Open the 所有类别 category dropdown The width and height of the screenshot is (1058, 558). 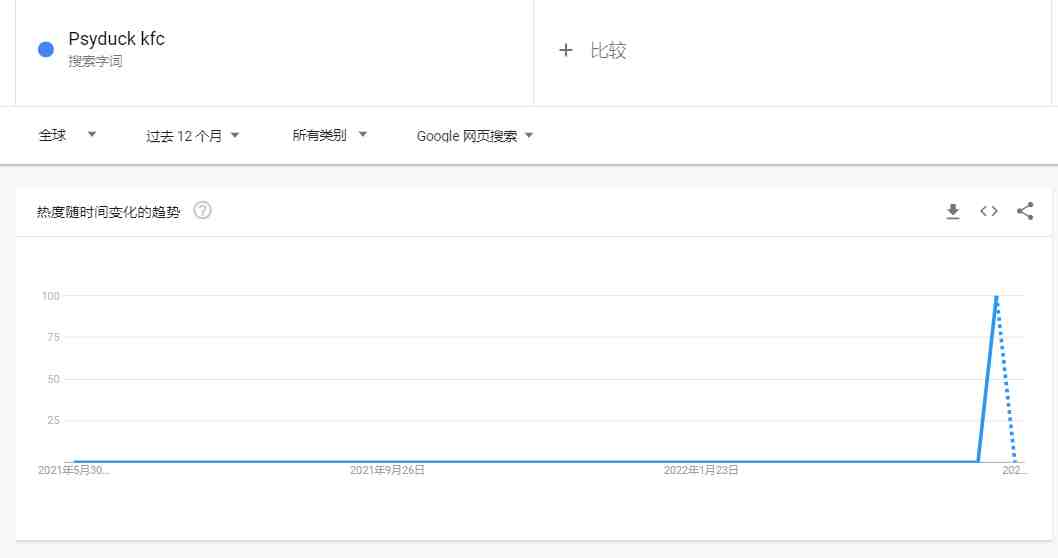pyautogui.click(x=329, y=135)
